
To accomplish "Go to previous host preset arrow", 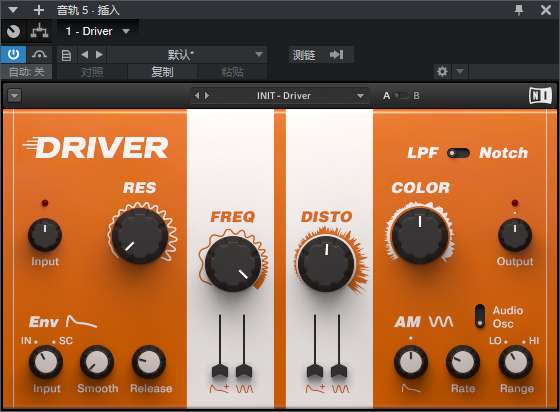I will pos(84,55).
